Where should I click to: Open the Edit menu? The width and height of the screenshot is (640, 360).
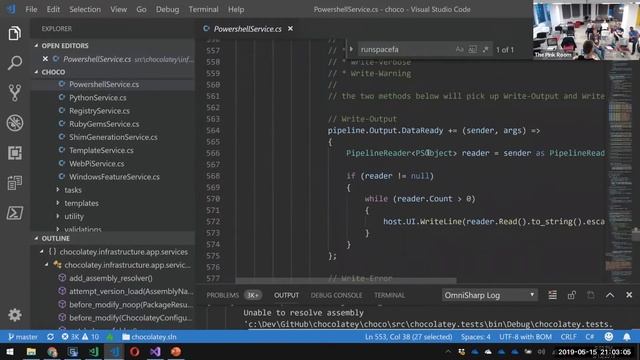click(x=53, y=9)
